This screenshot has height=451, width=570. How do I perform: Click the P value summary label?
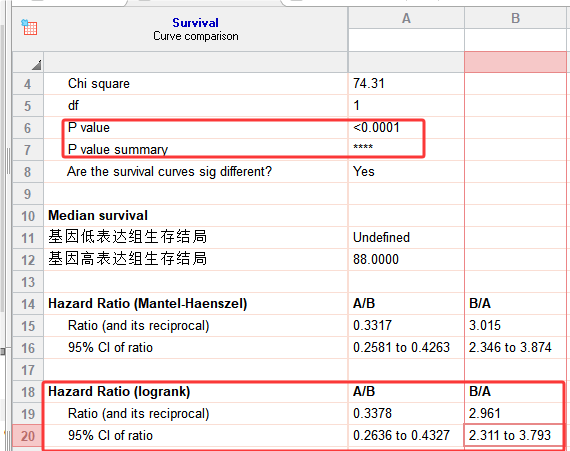tap(118, 150)
